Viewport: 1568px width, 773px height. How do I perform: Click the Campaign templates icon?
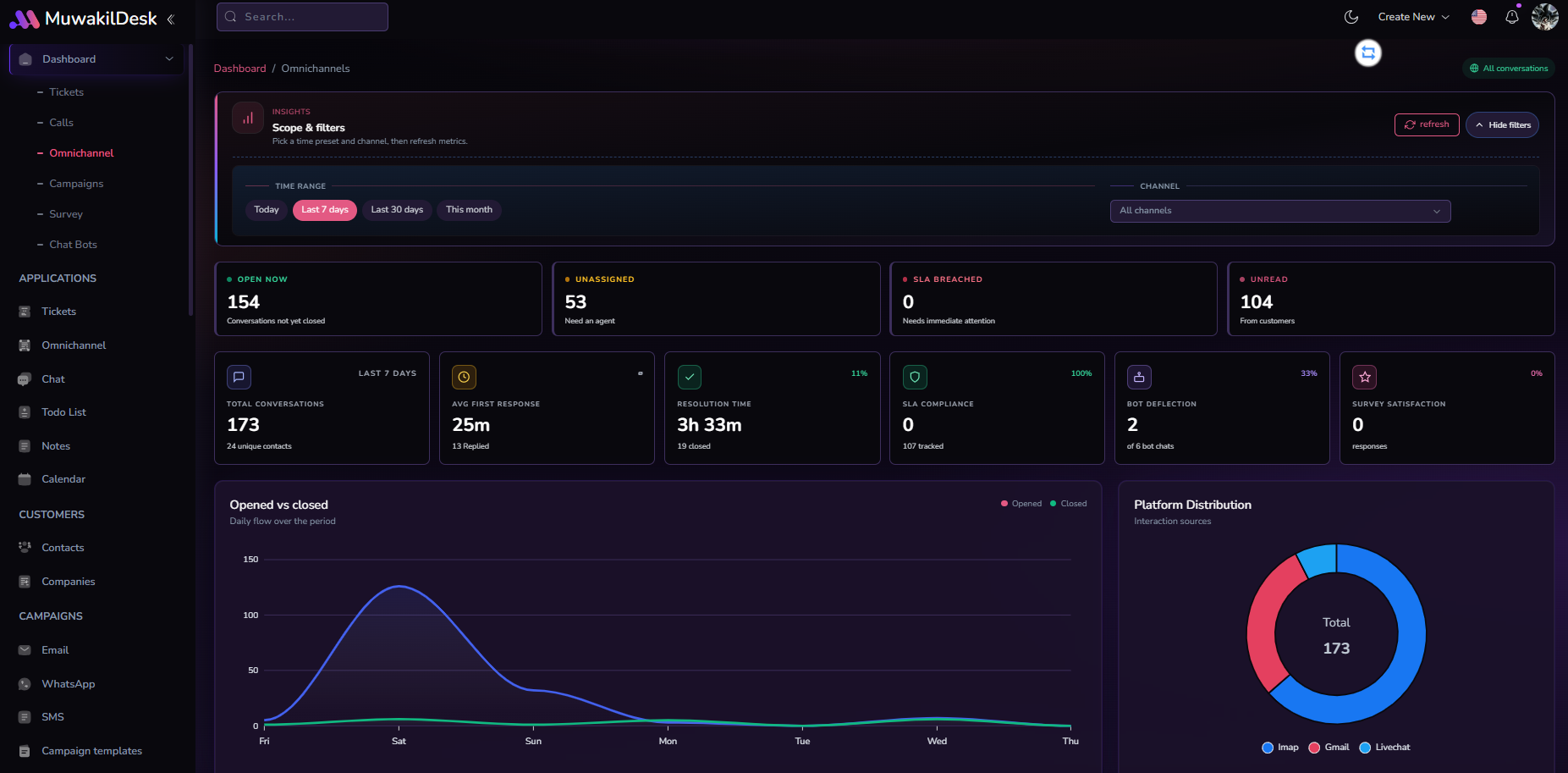click(25, 751)
